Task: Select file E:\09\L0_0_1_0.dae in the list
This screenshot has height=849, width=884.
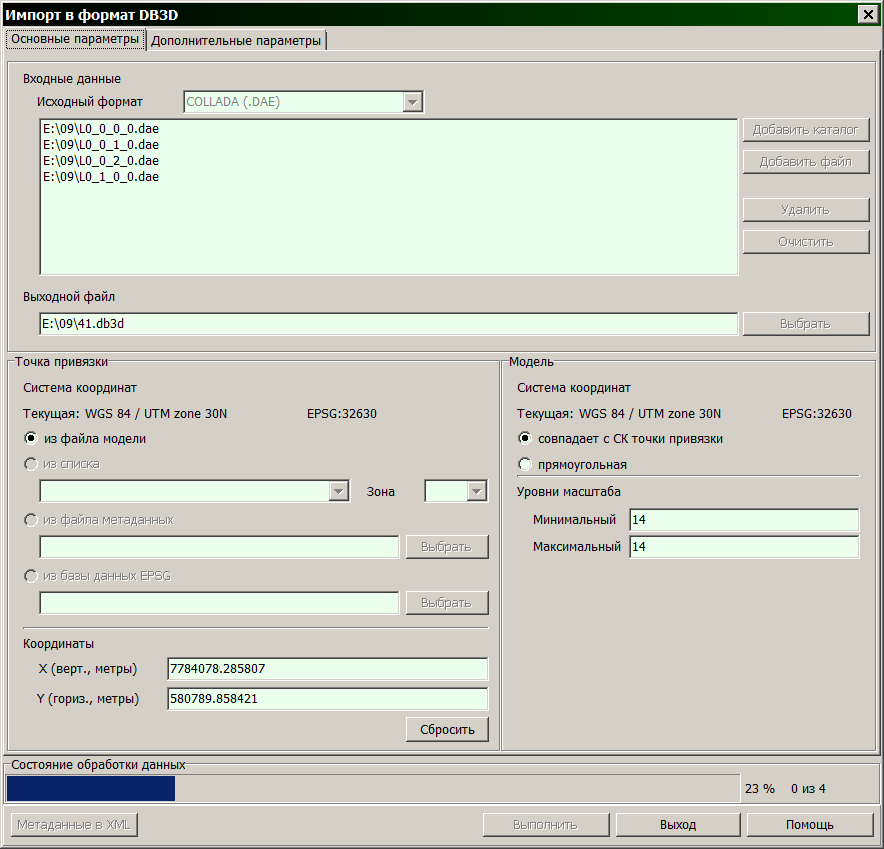Action: (x=100, y=145)
